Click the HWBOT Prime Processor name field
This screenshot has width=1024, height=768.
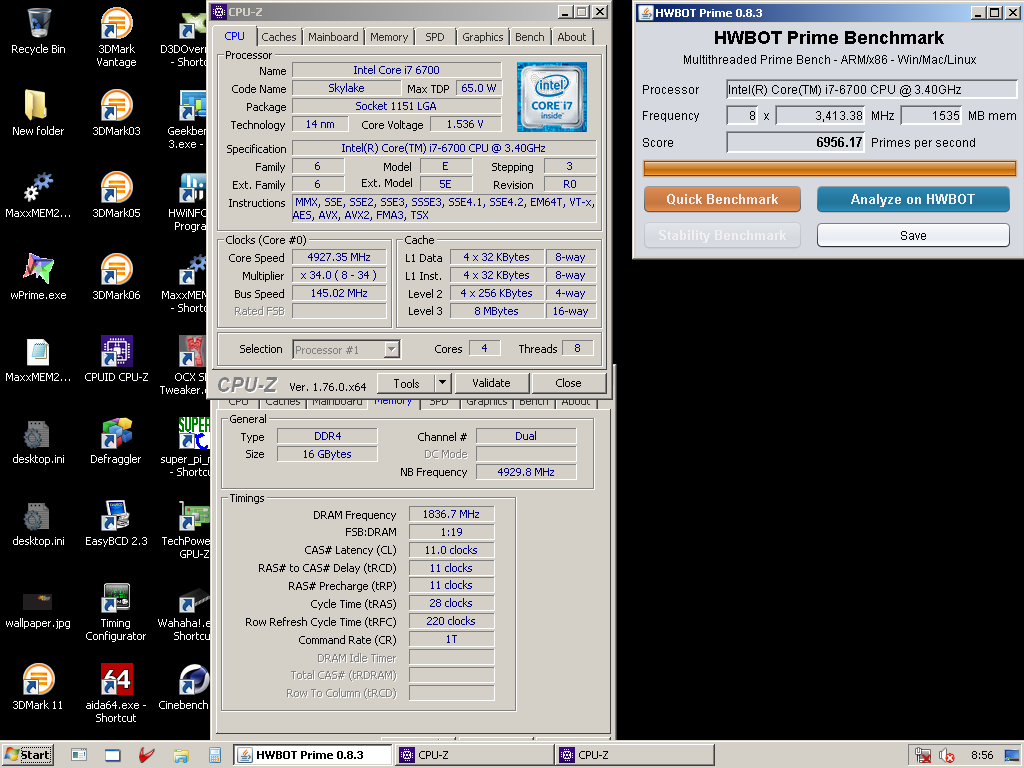click(871, 89)
